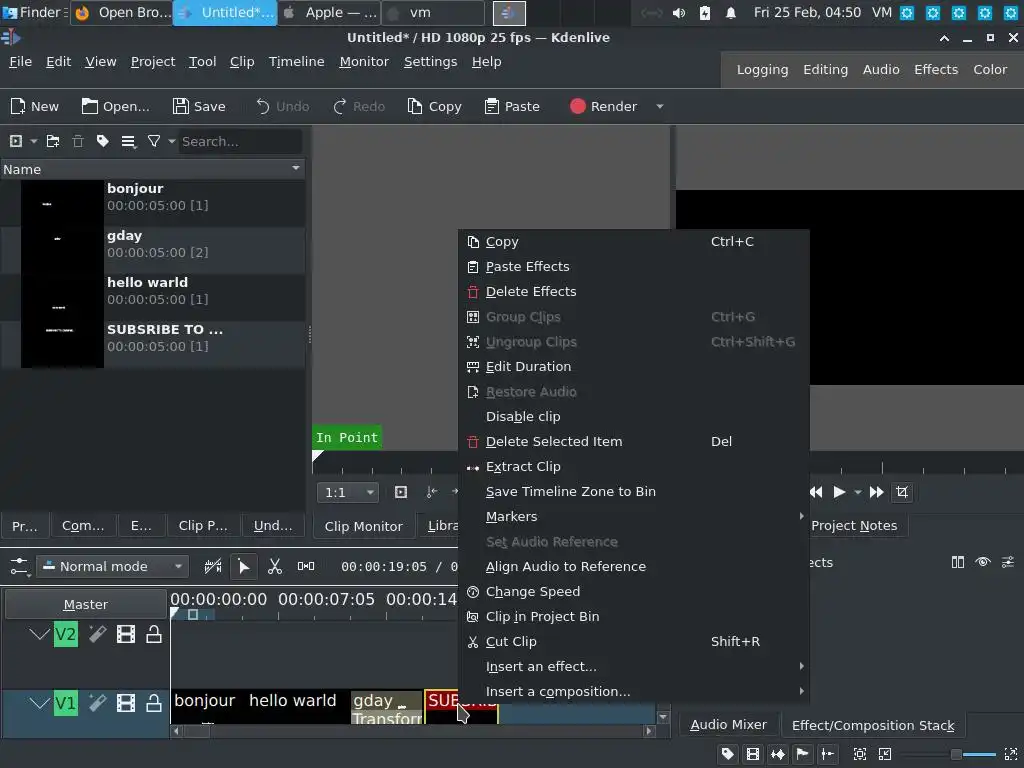Viewport: 1024px width, 768px height.
Task: Switch to the Clip Monitor tab
Action: click(x=363, y=526)
